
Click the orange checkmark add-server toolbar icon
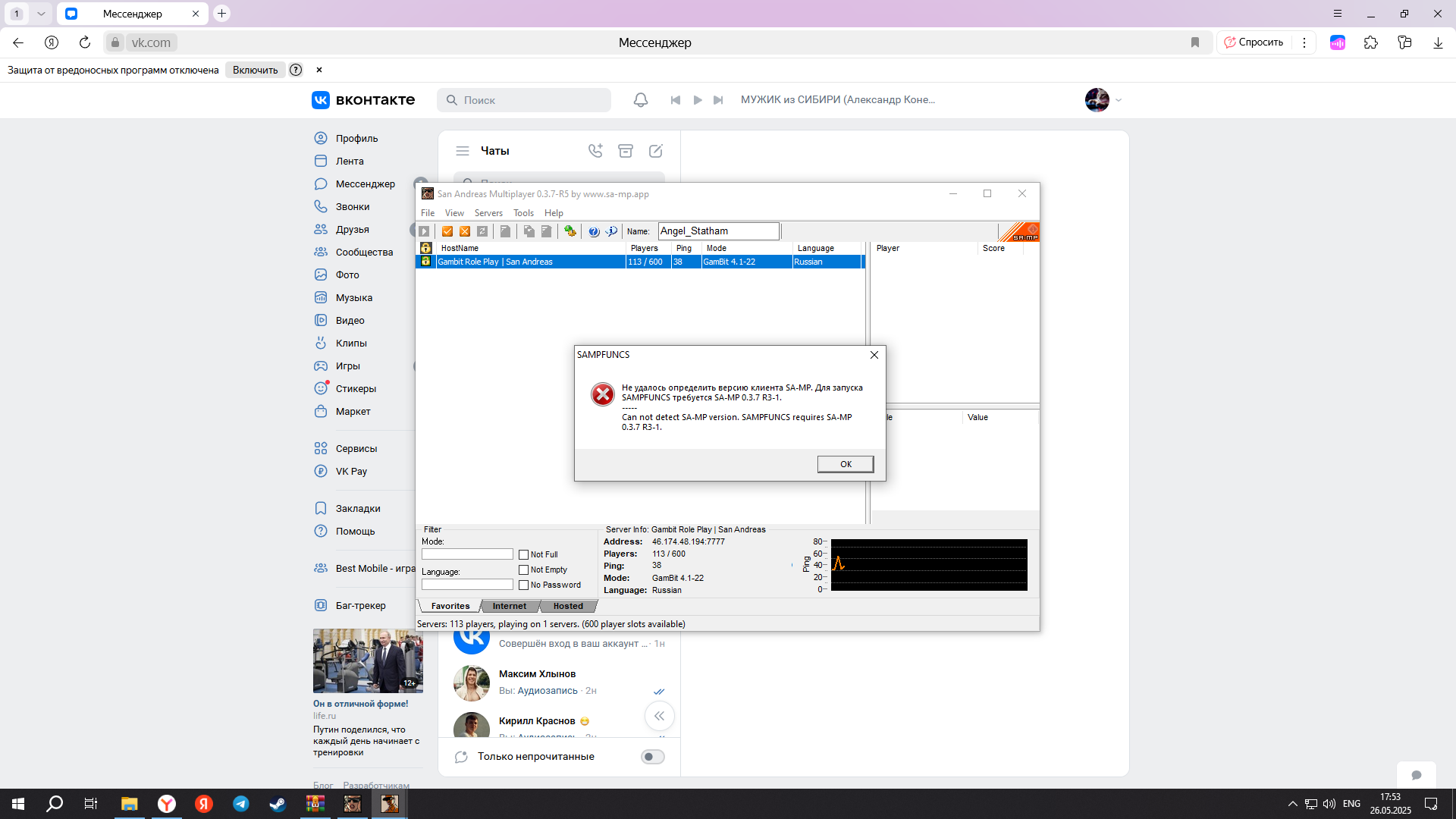[x=447, y=231]
